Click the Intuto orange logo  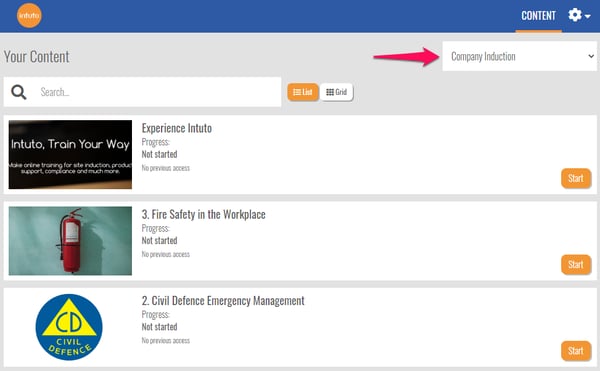tap(29, 15)
